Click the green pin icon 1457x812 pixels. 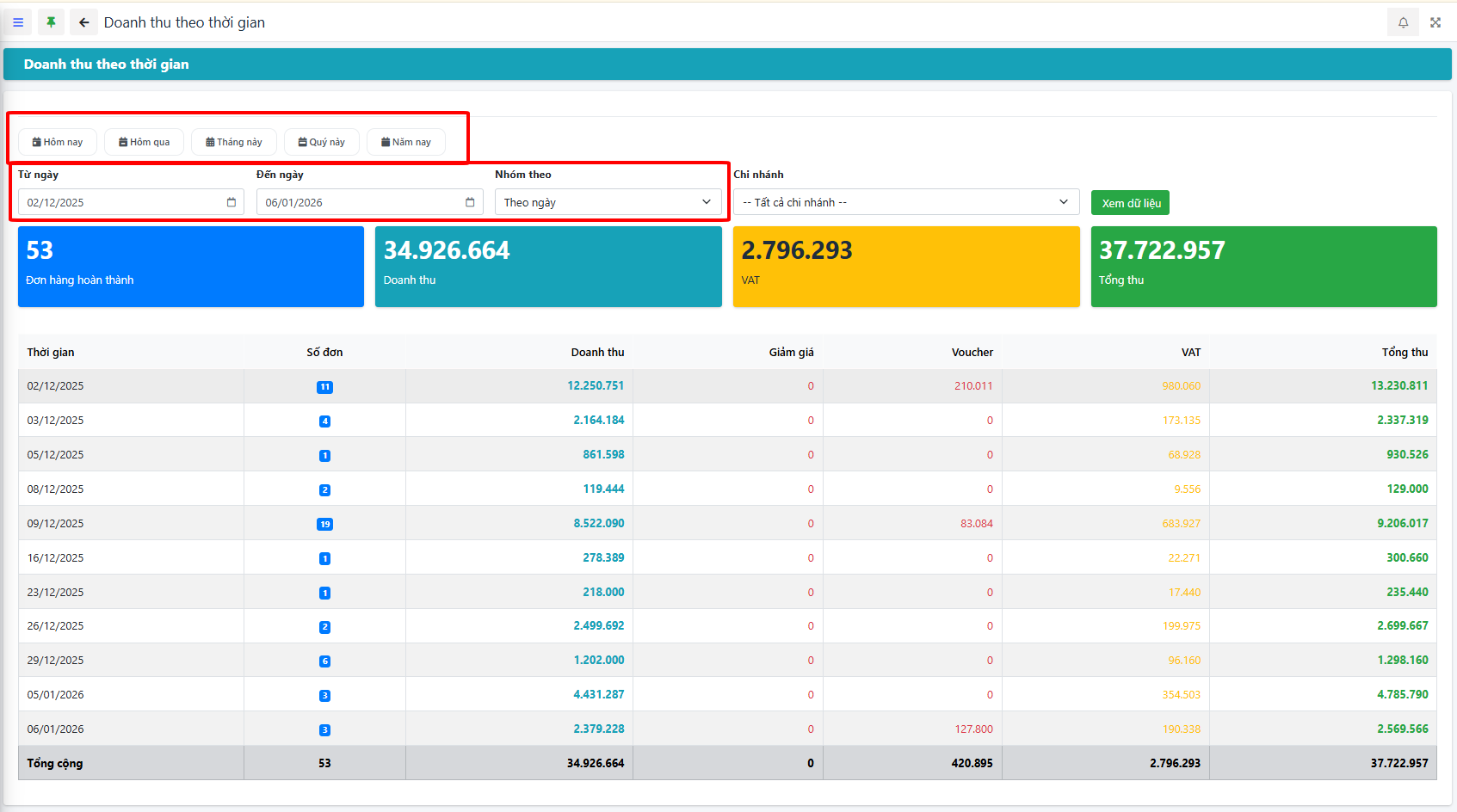(51, 22)
